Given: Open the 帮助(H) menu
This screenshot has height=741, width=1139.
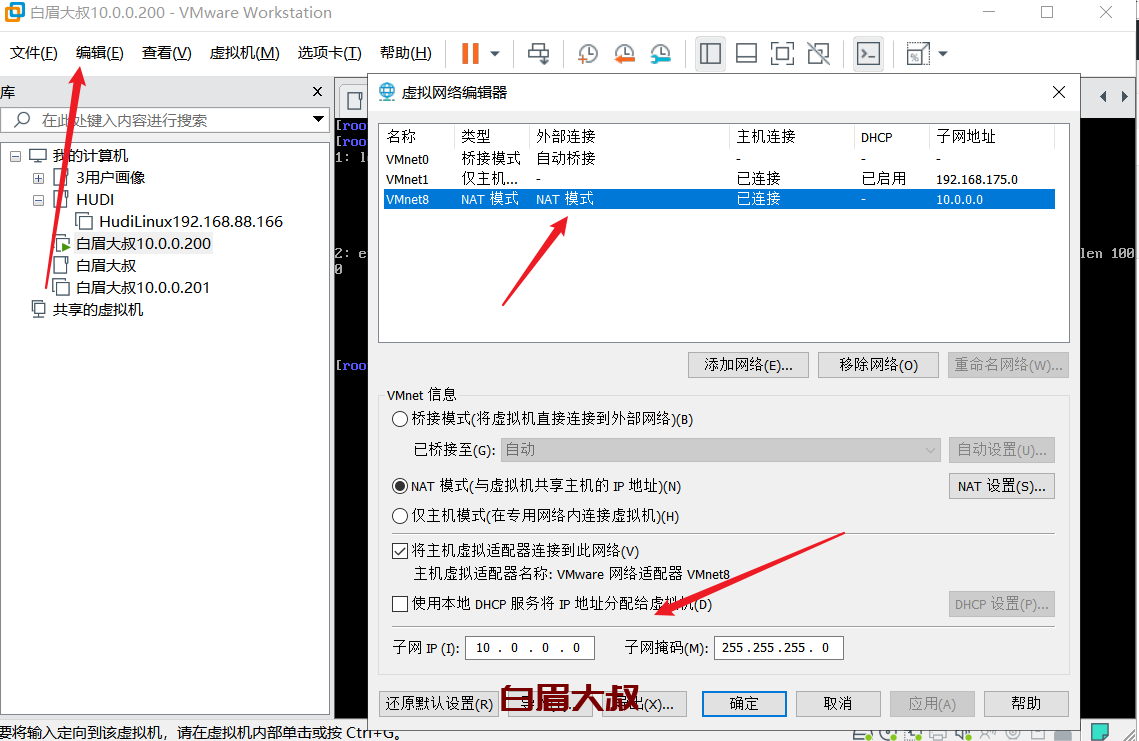Looking at the screenshot, I should click(x=405, y=53).
